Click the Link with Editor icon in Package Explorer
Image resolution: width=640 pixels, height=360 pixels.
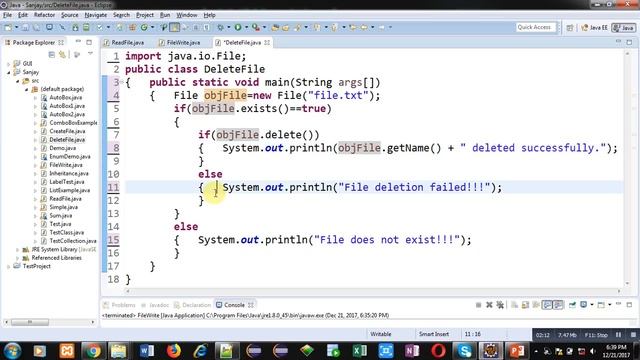pyautogui.click(x=62, y=54)
